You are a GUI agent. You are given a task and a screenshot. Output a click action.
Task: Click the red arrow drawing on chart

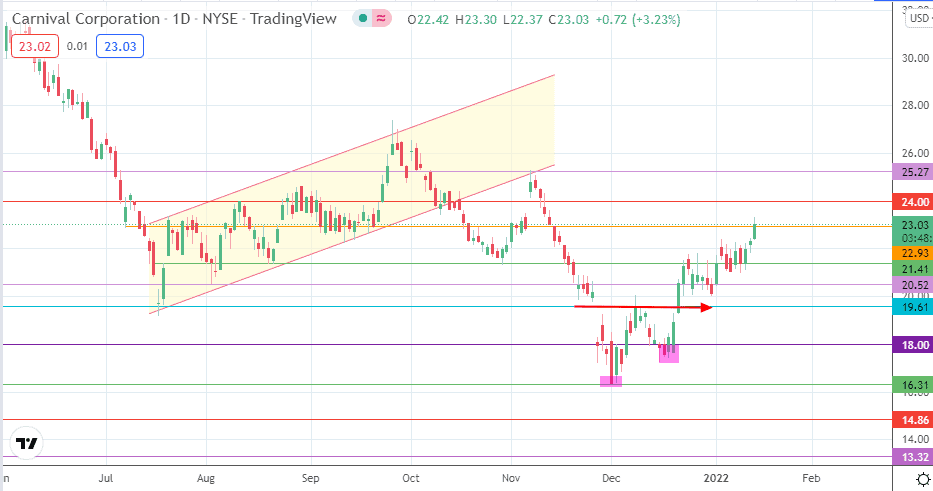coord(643,307)
